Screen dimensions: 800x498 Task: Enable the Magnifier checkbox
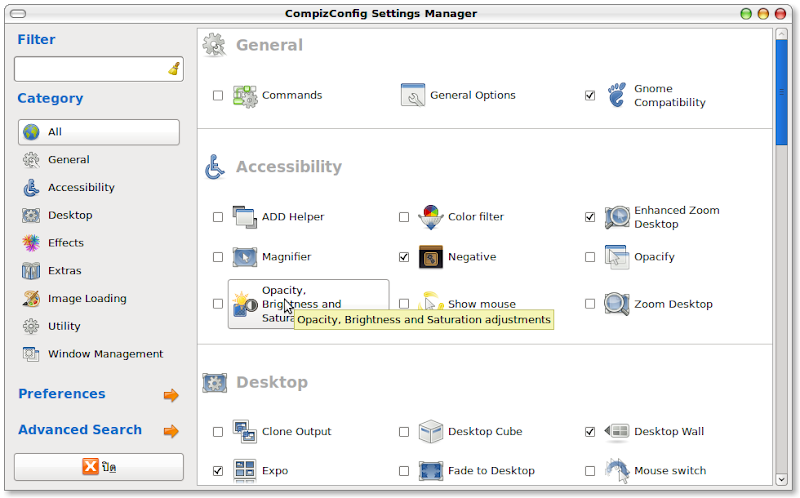(x=218, y=257)
